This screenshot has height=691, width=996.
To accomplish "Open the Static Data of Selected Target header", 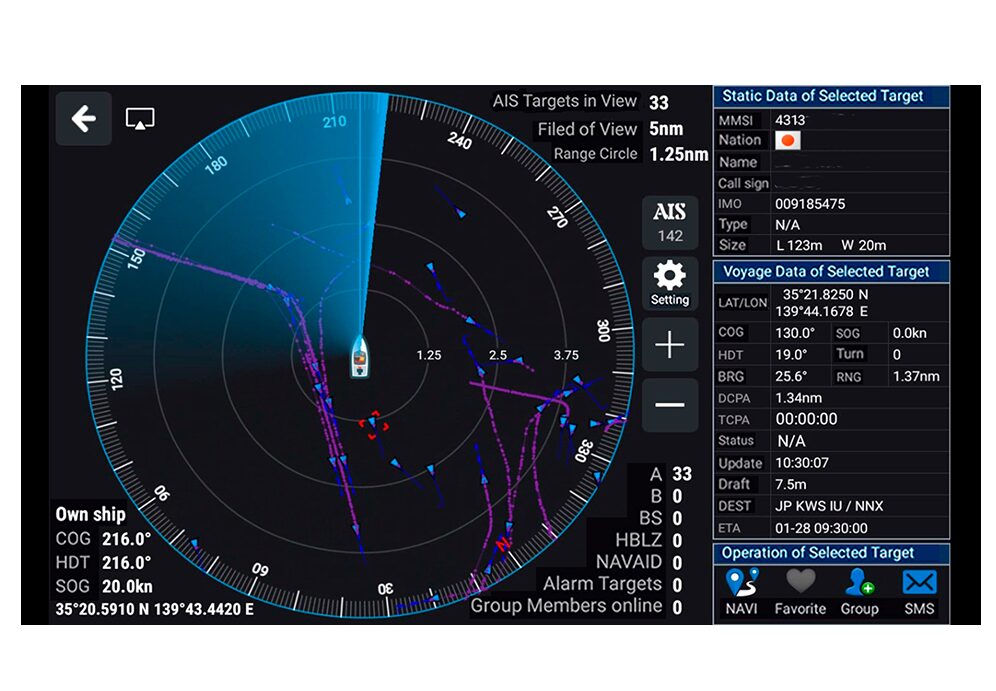I will [x=831, y=96].
